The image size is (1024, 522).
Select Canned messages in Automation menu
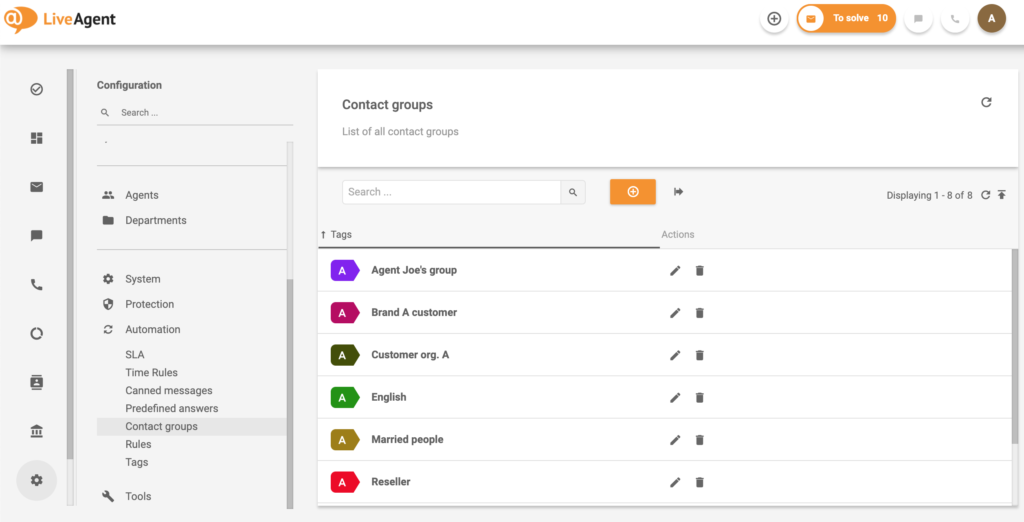168,390
